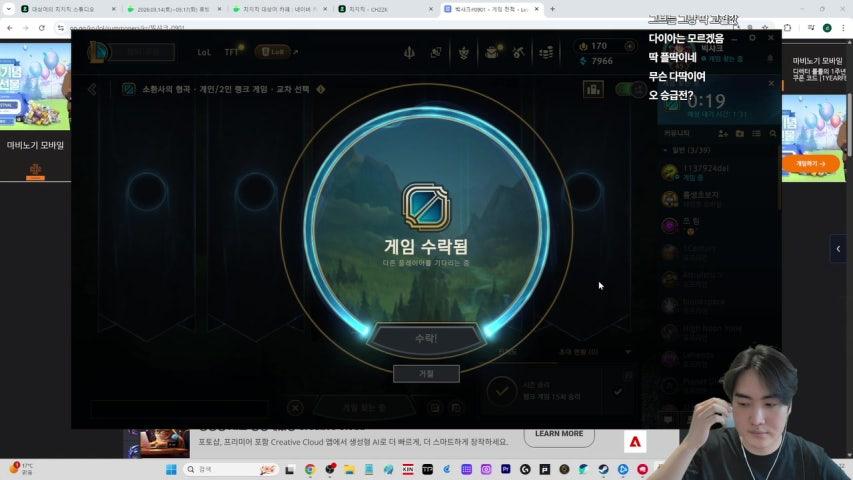The width and height of the screenshot is (853, 480).
Task: Open the KIN app from the taskbar
Action: 408,469
